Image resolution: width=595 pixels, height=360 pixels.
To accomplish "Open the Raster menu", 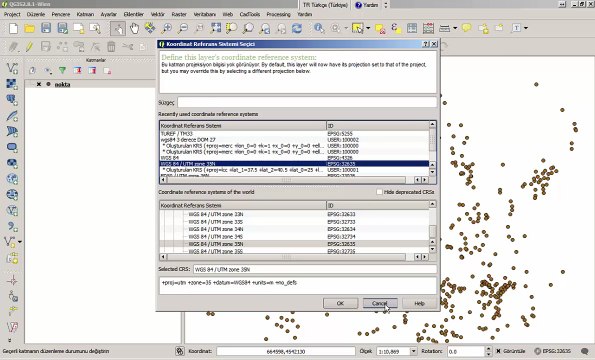I will [x=179, y=14].
